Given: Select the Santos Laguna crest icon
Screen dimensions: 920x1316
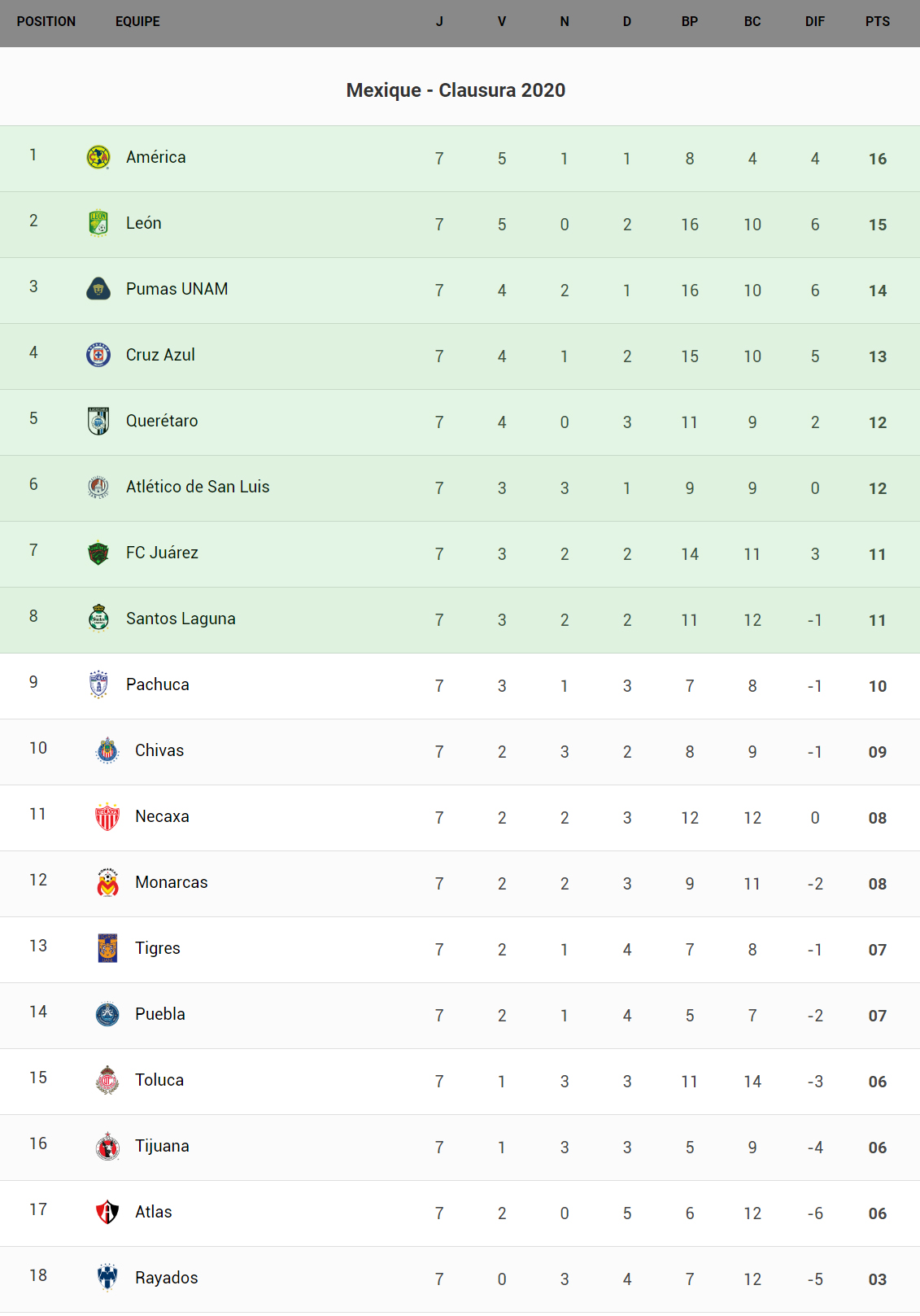Looking at the screenshot, I should 98,619.
